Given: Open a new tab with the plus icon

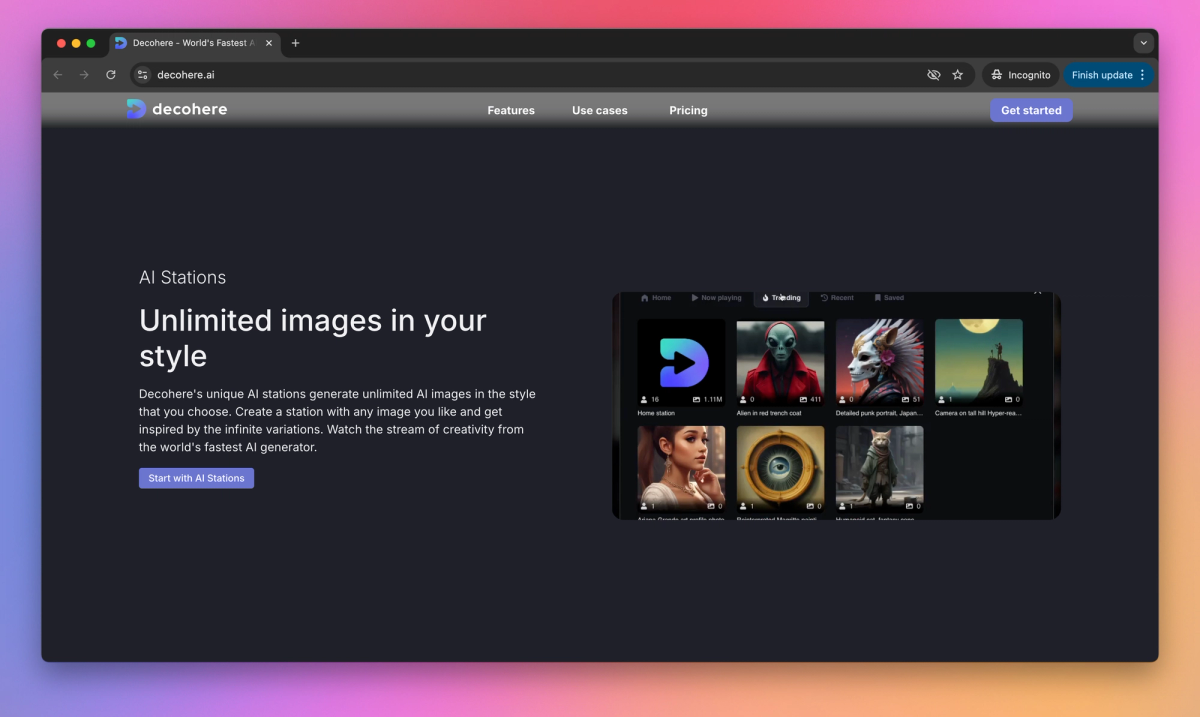Looking at the screenshot, I should click(x=295, y=43).
